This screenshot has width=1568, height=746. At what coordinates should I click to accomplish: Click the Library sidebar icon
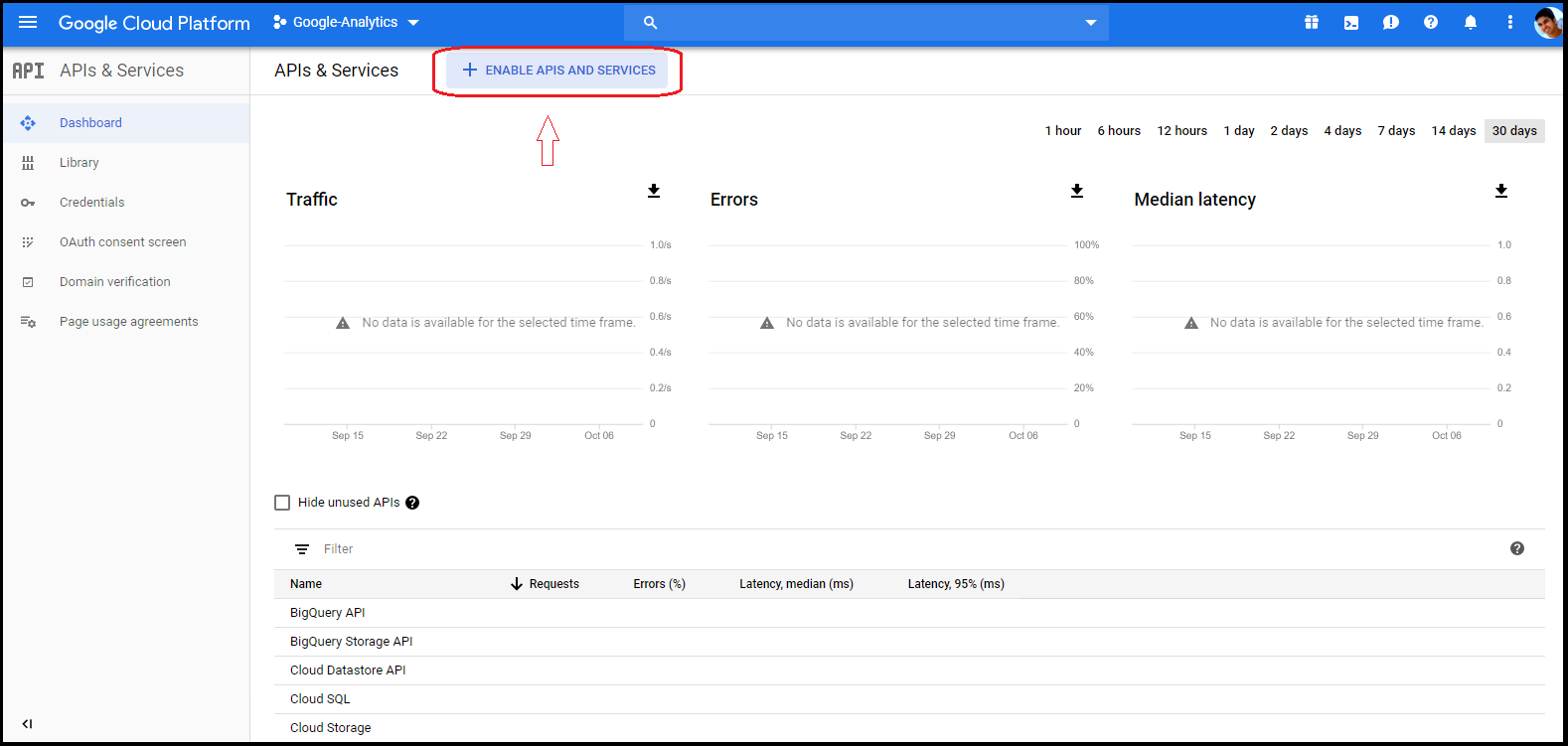[28, 163]
